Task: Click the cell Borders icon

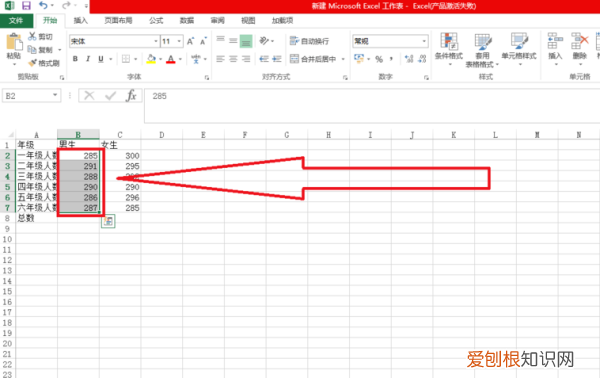Action: (x=126, y=59)
